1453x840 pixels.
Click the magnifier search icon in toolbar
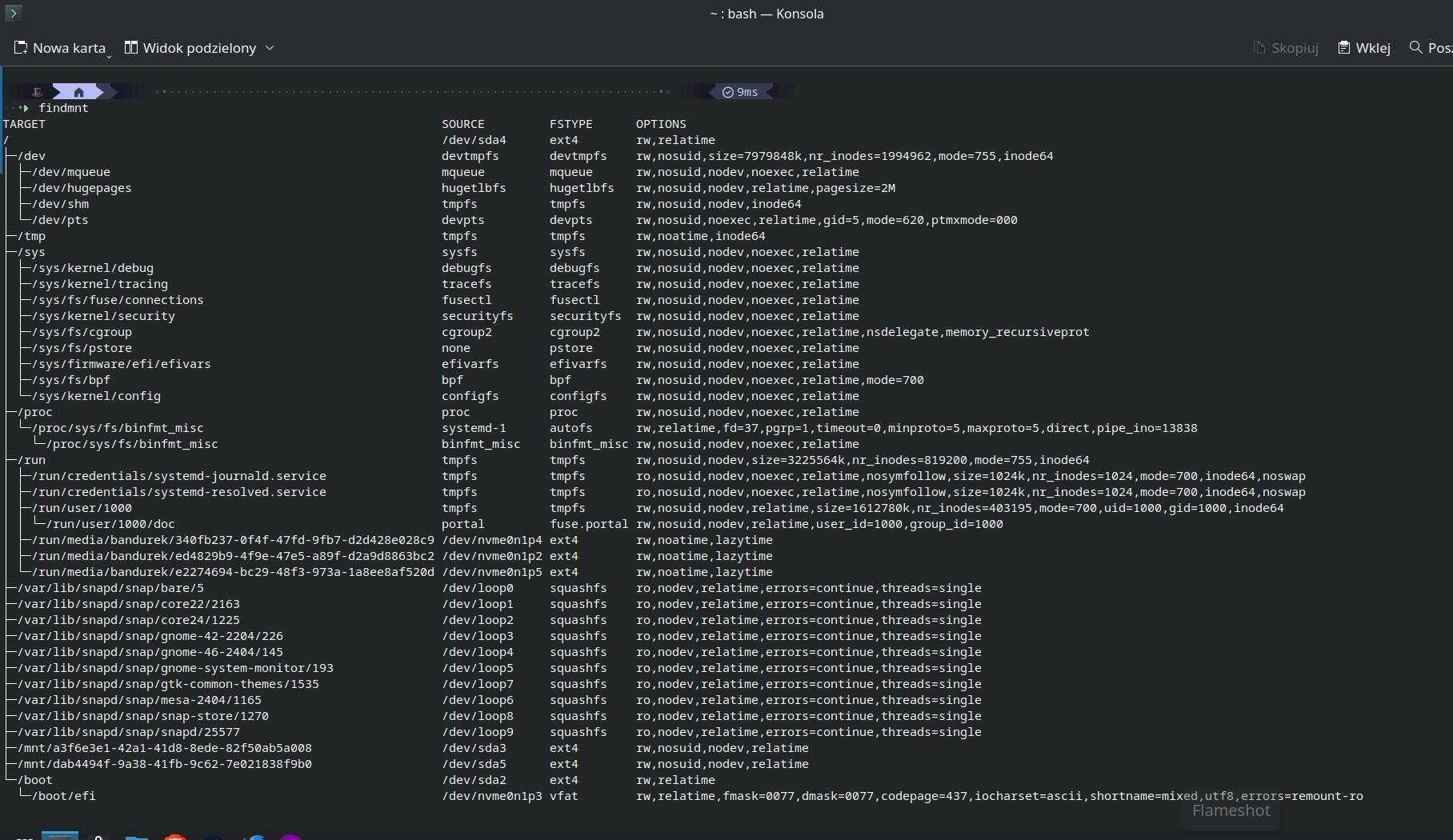pyautogui.click(x=1415, y=48)
